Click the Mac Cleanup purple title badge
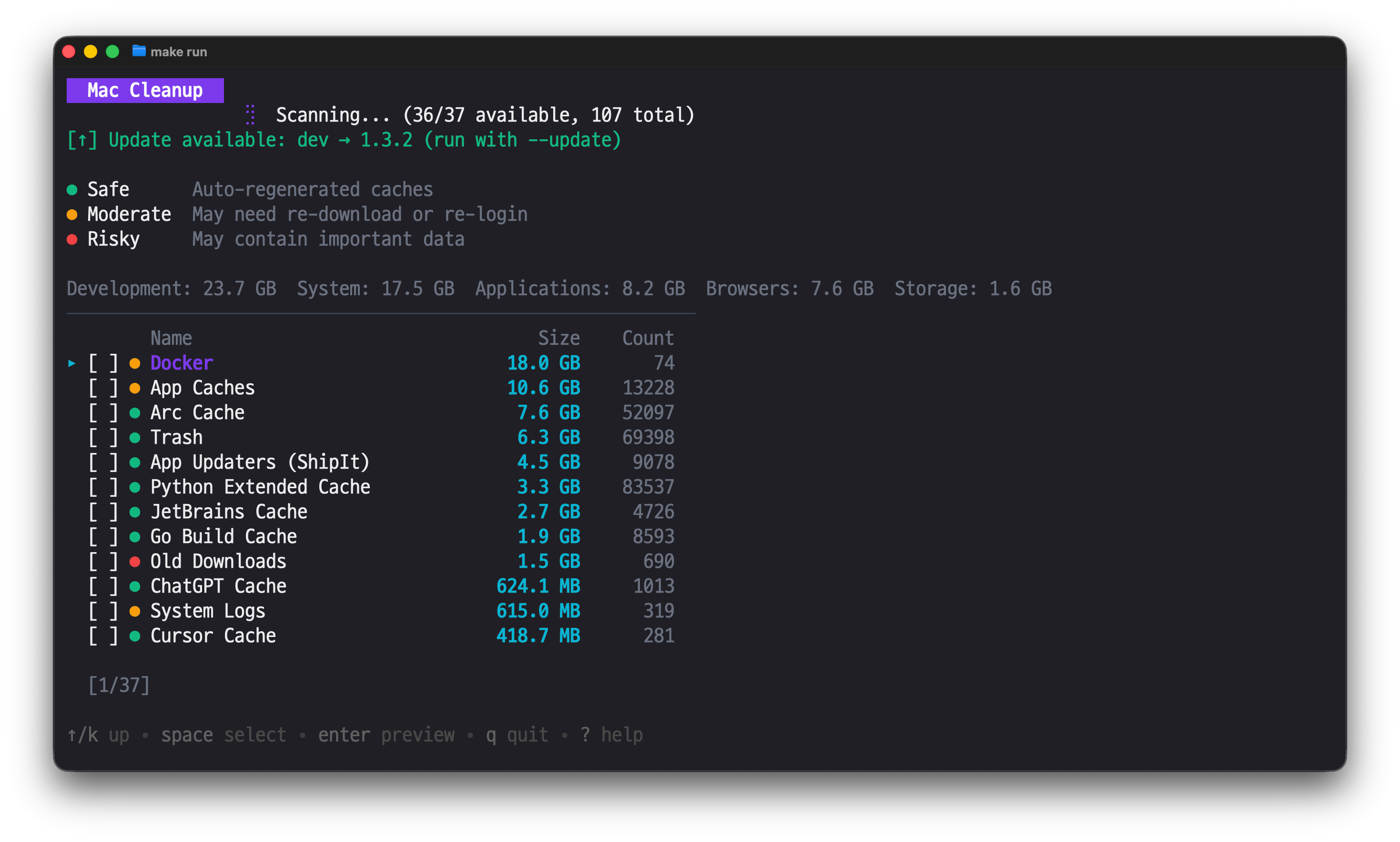1400x842 pixels. click(145, 90)
